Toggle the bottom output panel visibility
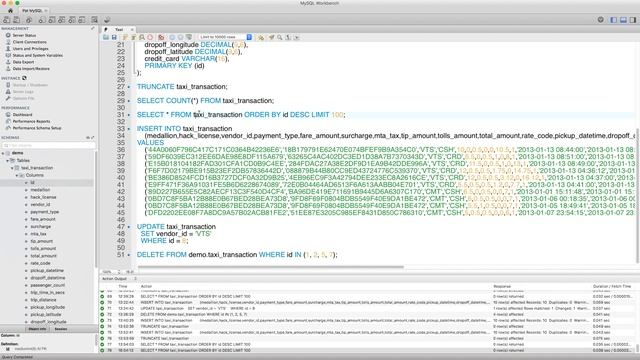This screenshot has height=360, width=640. tap(623, 20)
